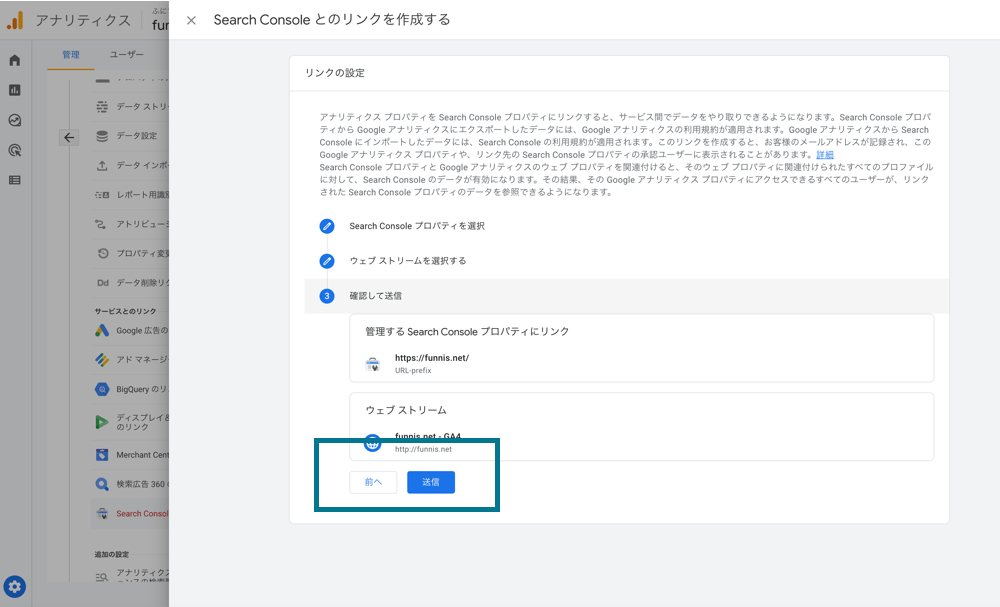Open ディスプレイ&ビデオ 360 のリンク item
This screenshot has height=607, width=1000.
132,422
